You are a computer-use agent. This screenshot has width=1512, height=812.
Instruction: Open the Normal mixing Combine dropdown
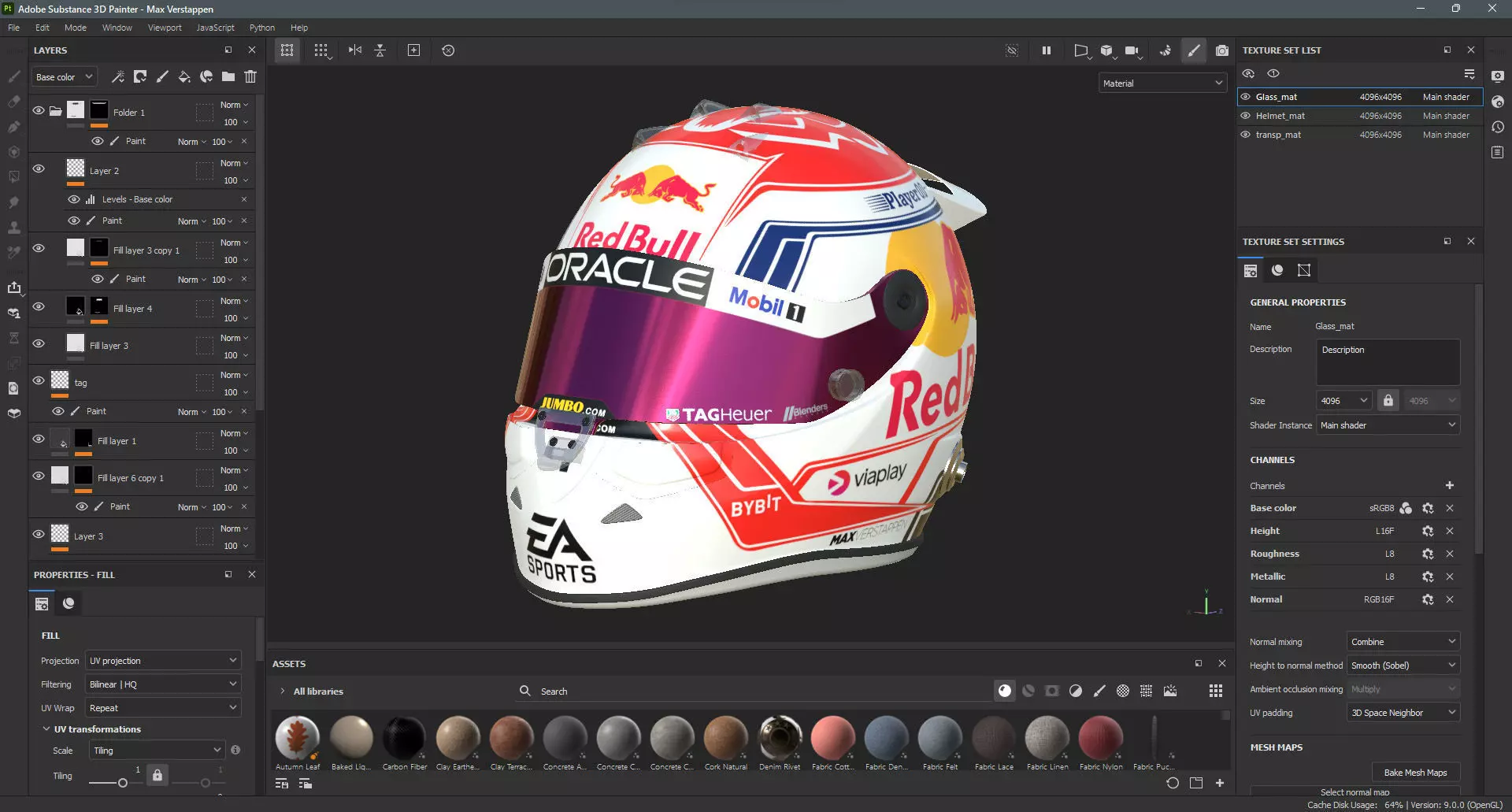click(x=1403, y=641)
